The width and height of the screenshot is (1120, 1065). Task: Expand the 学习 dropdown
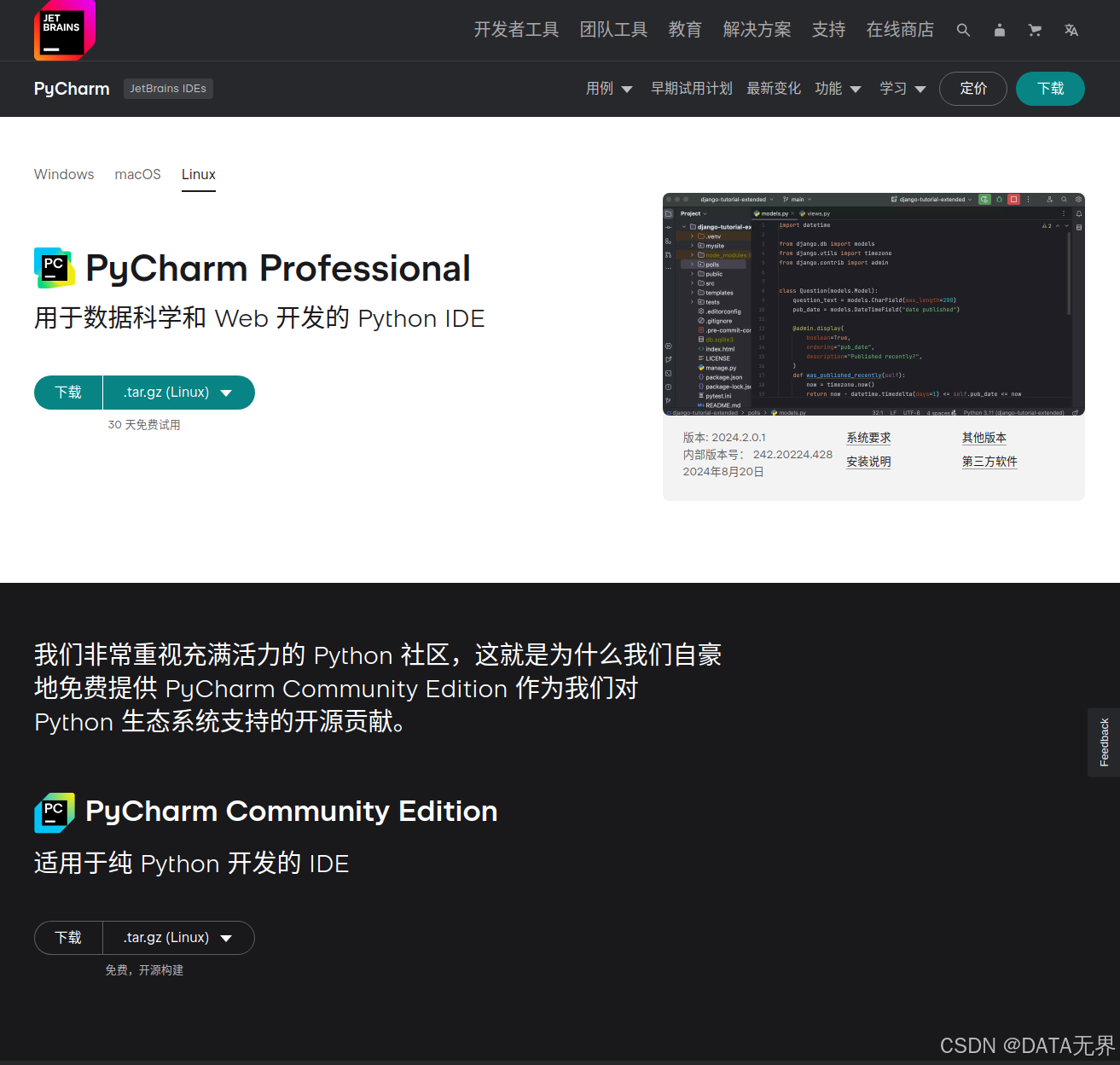point(902,89)
